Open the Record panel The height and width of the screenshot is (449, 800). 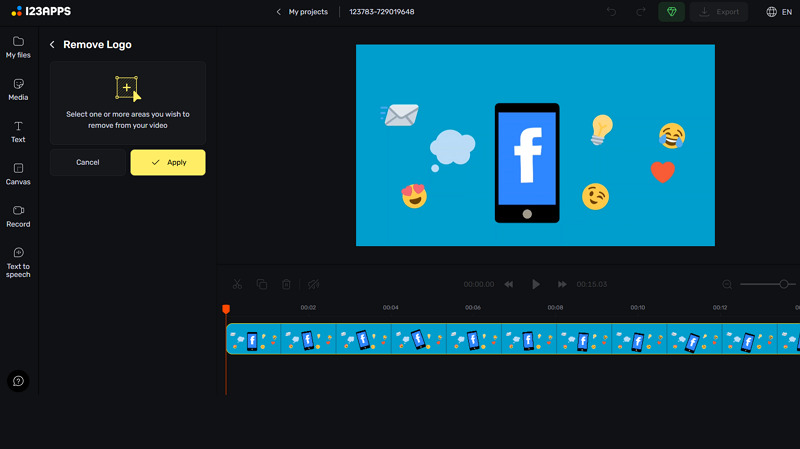point(18,216)
